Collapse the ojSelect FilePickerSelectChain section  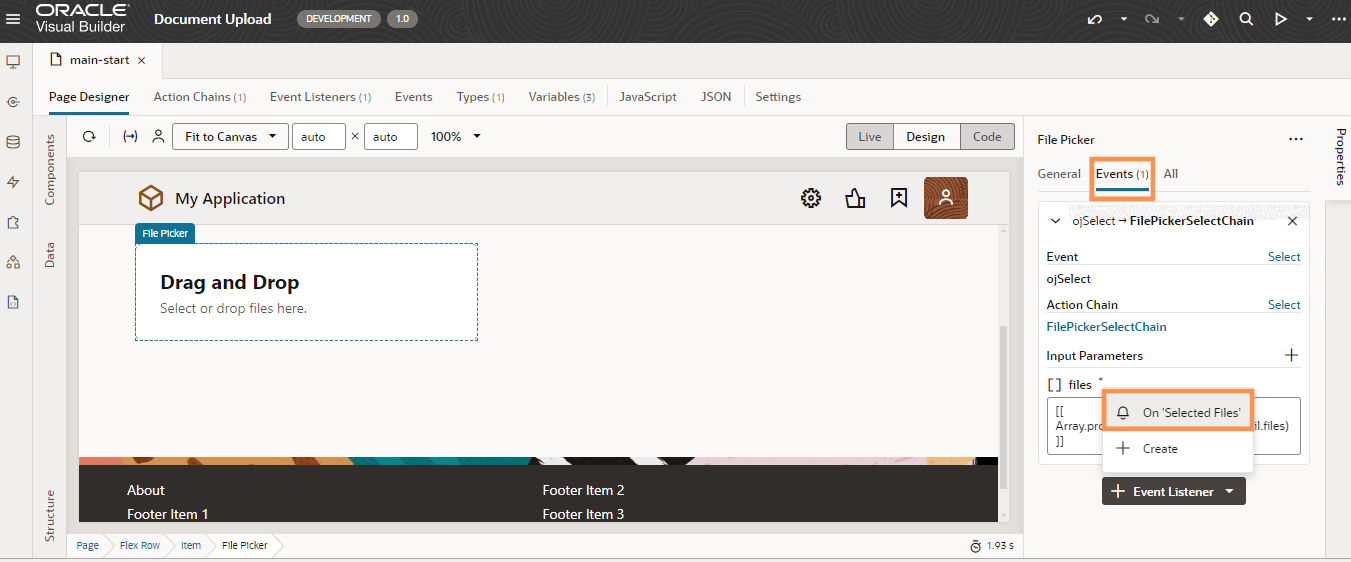pos(1055,221)
